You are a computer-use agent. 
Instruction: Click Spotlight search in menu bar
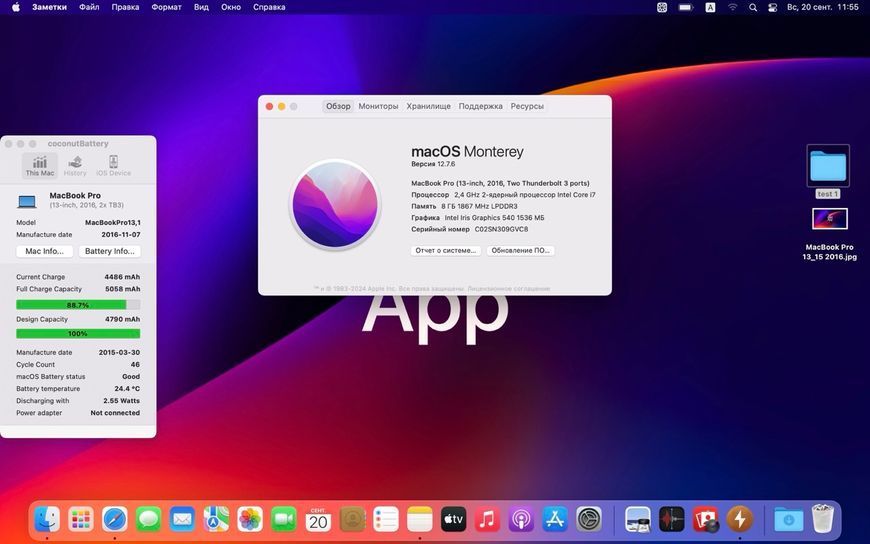pos(753,7)
